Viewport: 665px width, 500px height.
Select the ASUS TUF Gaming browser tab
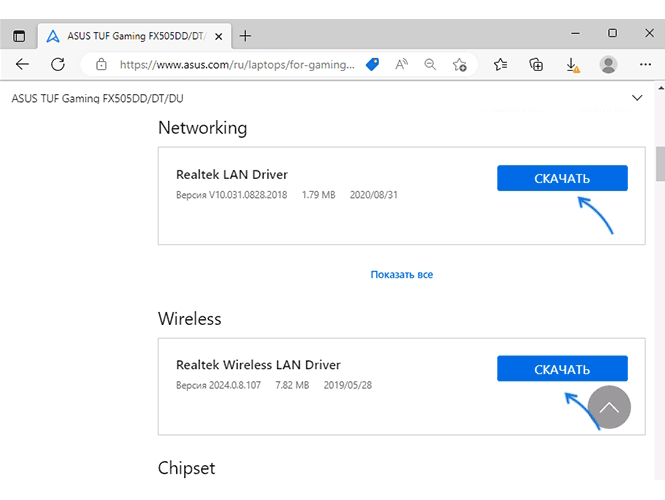click(x=135, y=36)
